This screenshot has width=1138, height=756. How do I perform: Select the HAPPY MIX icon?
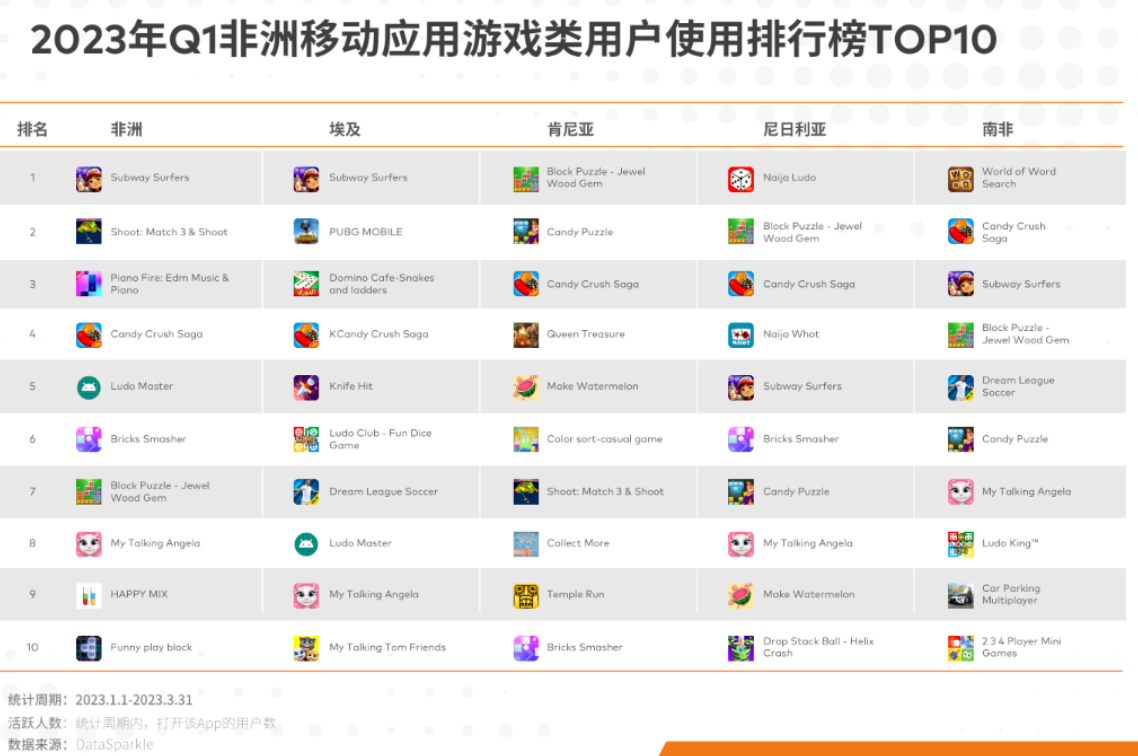[89, 595]
